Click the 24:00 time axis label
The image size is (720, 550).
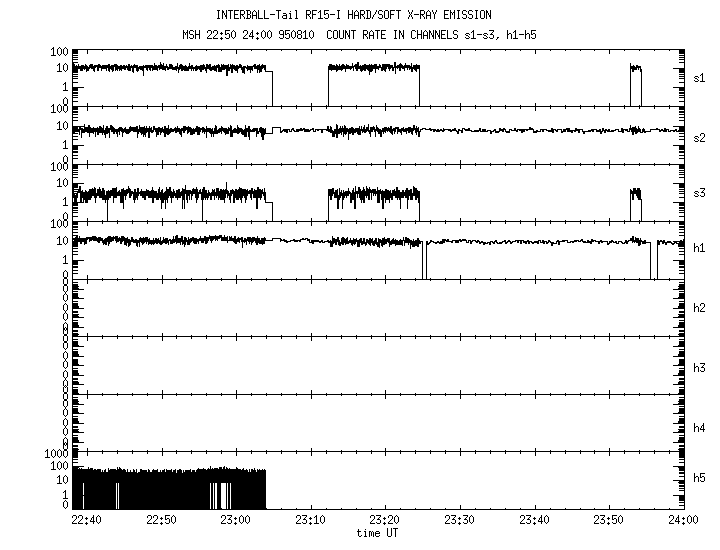[x=683, y=520]
